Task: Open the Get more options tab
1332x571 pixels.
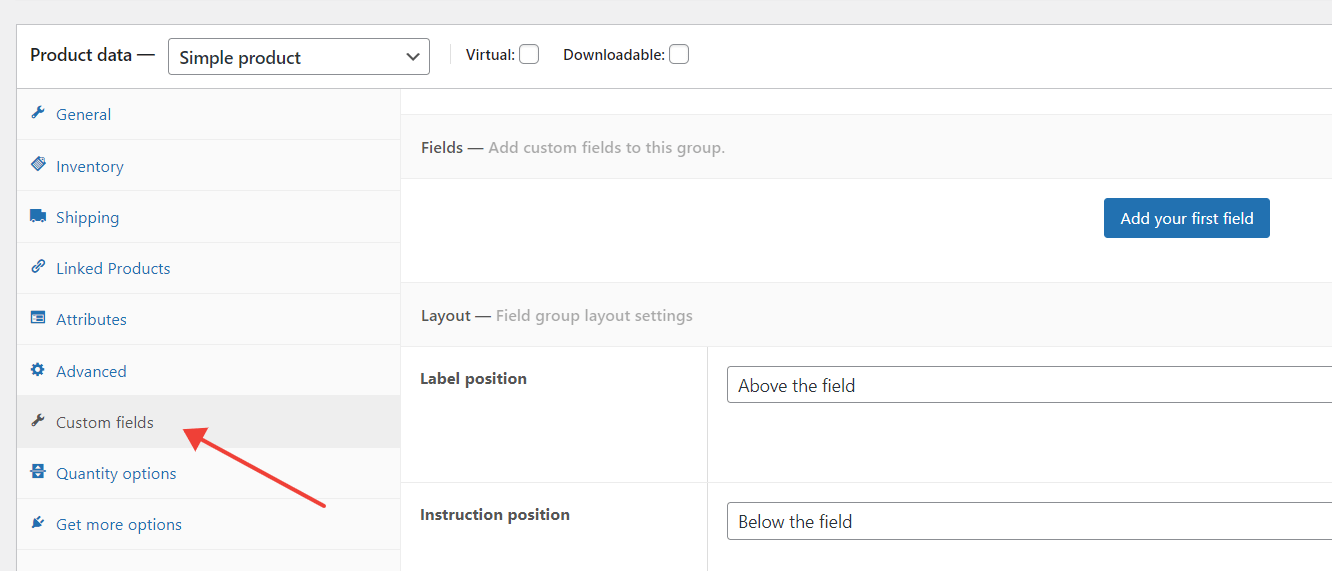Action: (208, 524)
